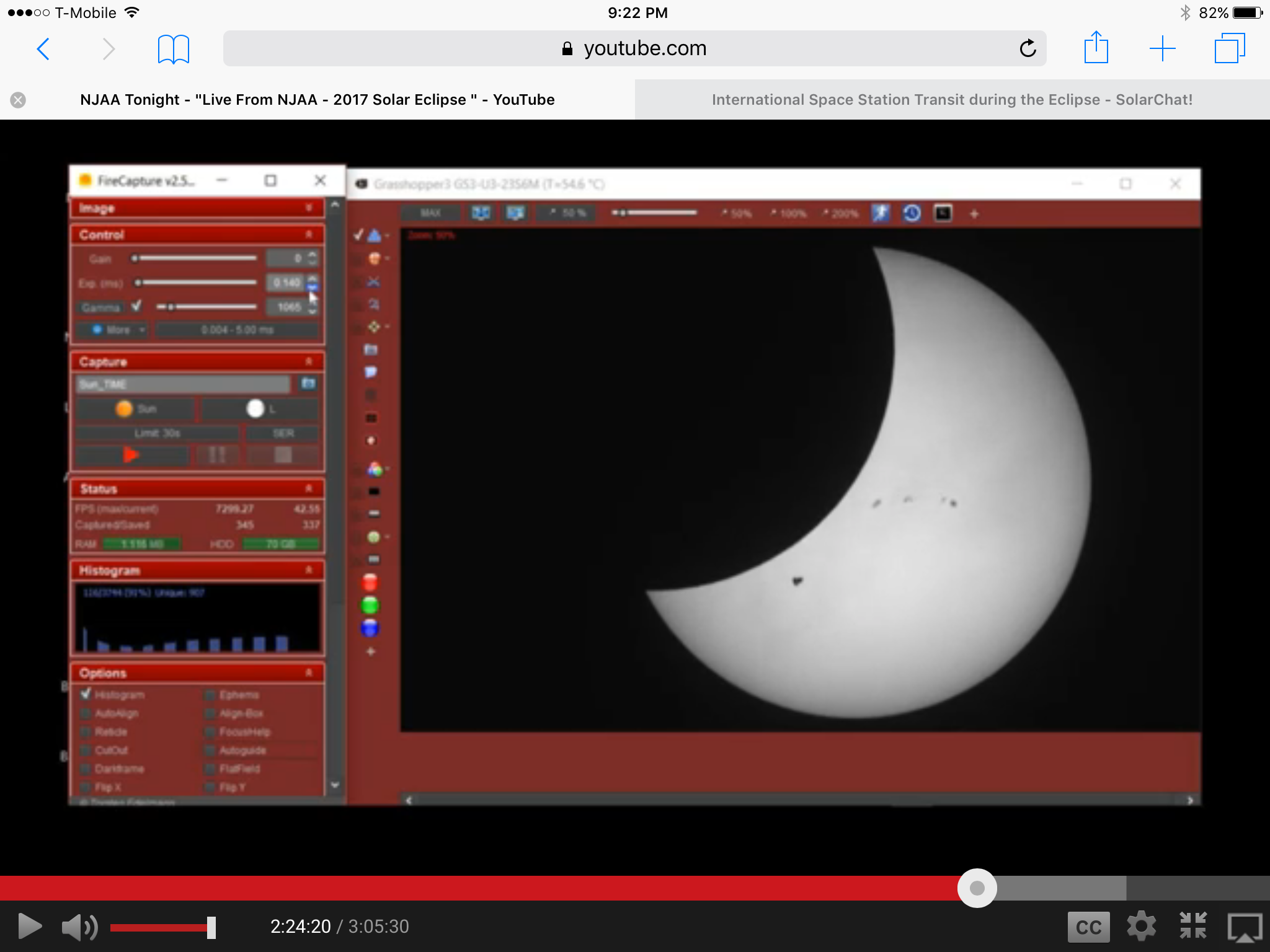This screenshot has width=1270, height=952.
Task: Collapse the FireCapture Control panel
Action: tap(309, 234)
